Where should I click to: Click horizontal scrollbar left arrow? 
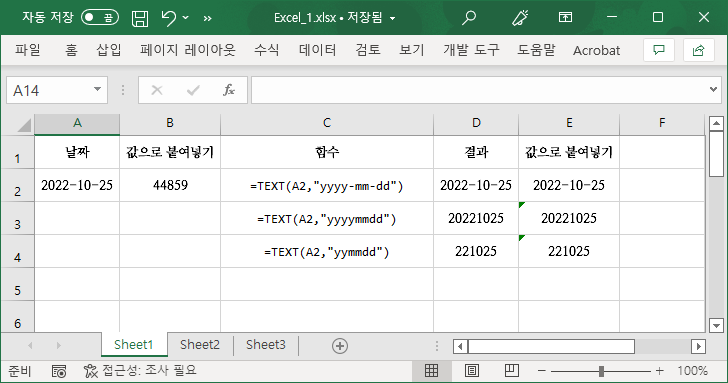460,346
